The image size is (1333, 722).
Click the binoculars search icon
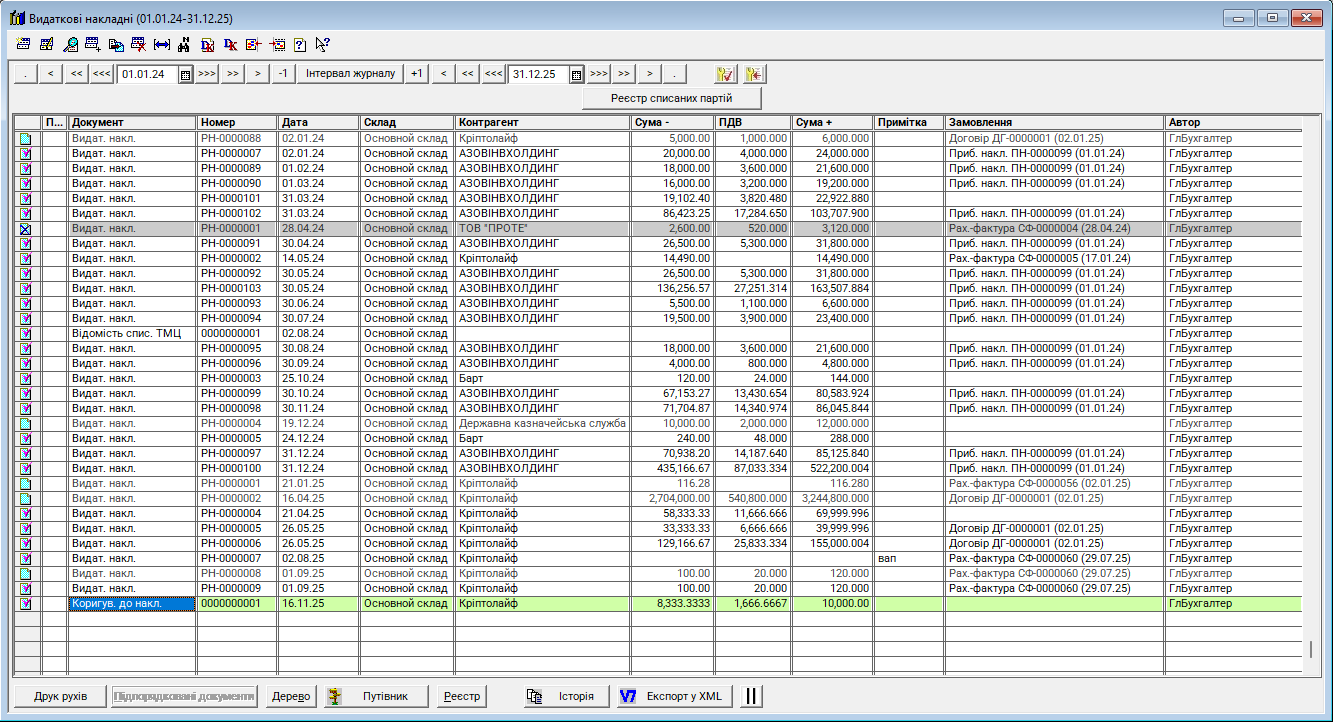click(x=184, y=44)
